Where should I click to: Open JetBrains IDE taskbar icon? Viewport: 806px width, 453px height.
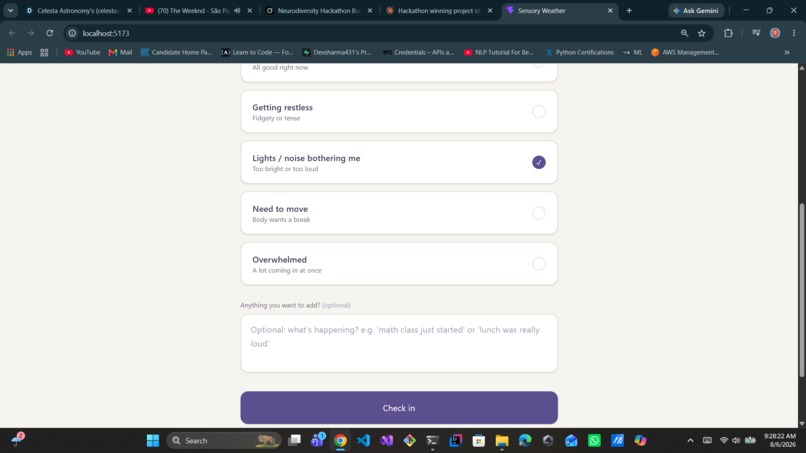tap(455, 441)
